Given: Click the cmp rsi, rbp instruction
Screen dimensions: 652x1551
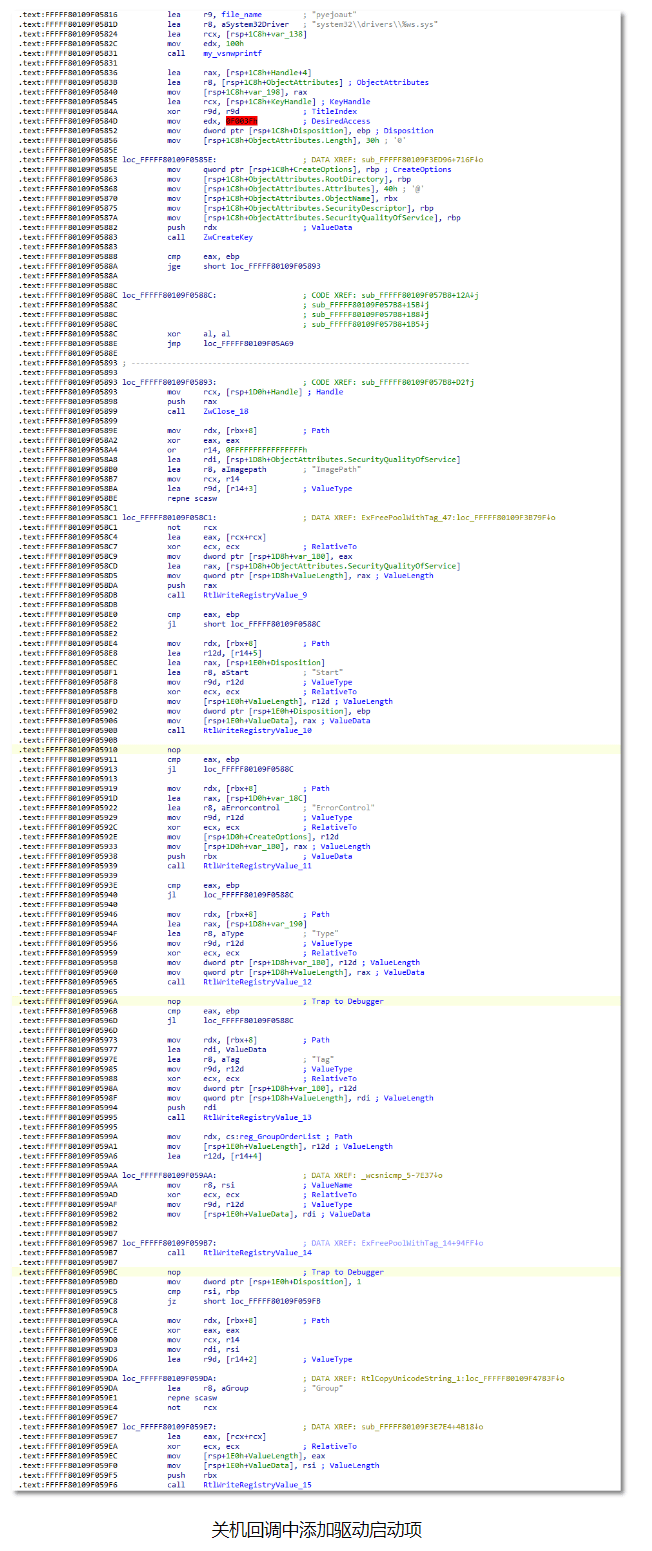Looking at the screenshot, I should coord(205,1292).
